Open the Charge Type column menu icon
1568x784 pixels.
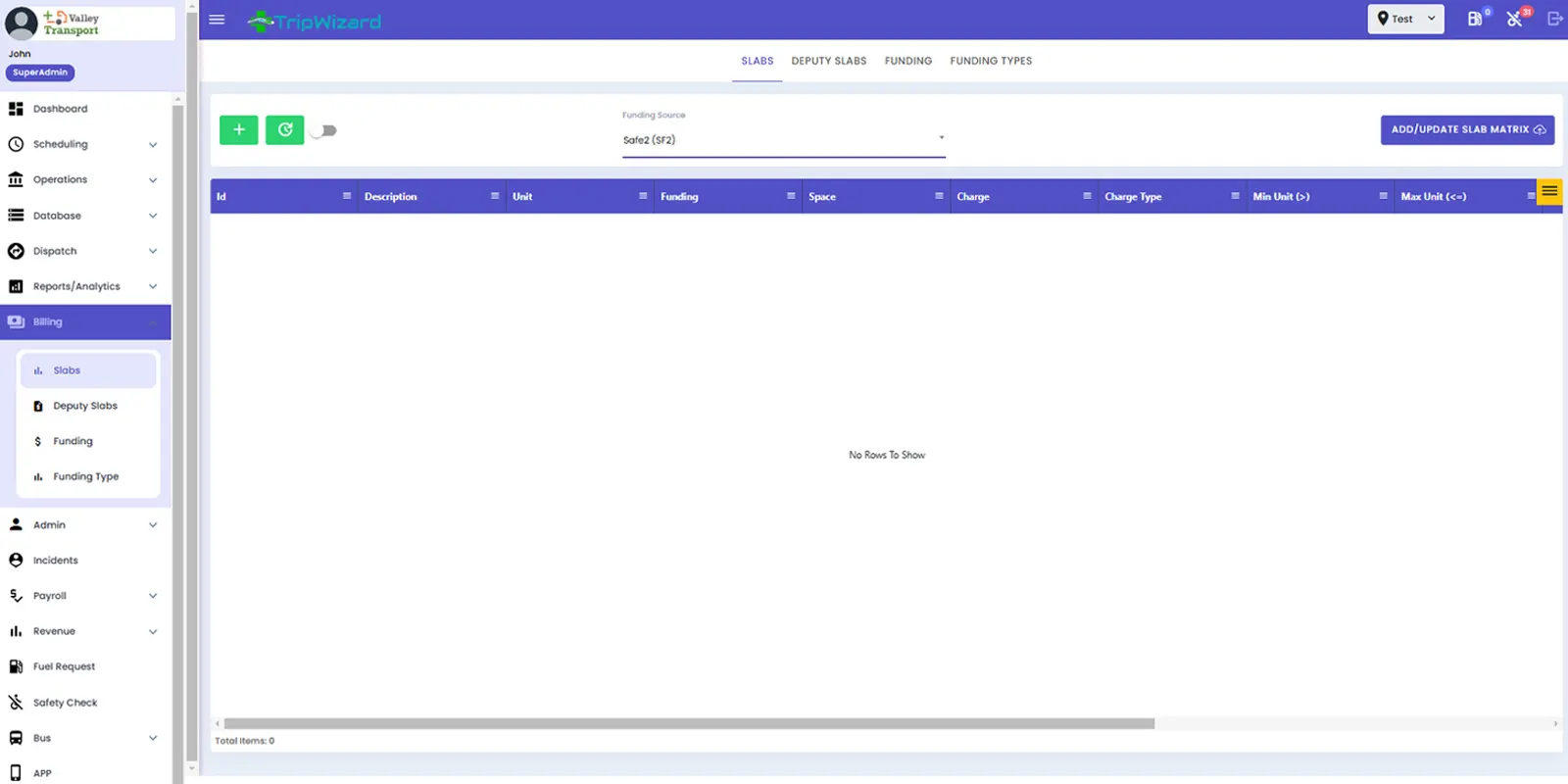point(1235,196)
